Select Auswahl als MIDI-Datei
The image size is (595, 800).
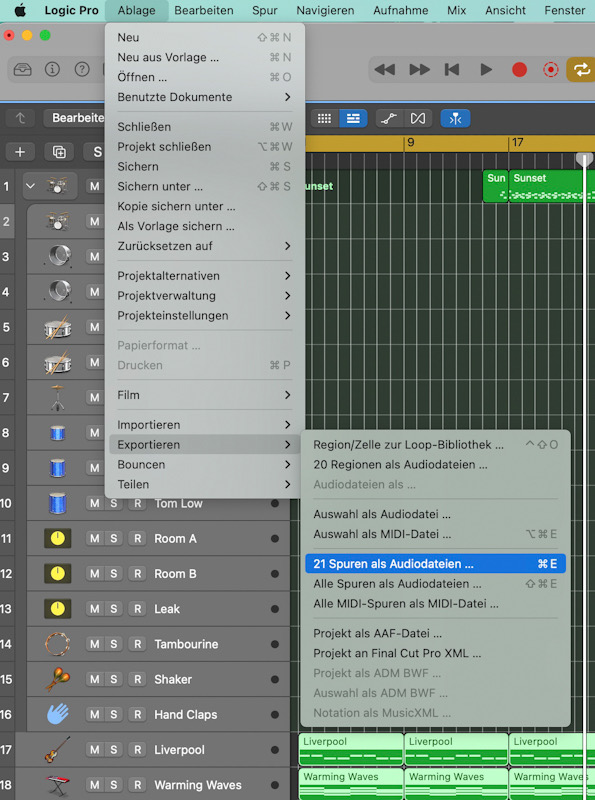435,534
